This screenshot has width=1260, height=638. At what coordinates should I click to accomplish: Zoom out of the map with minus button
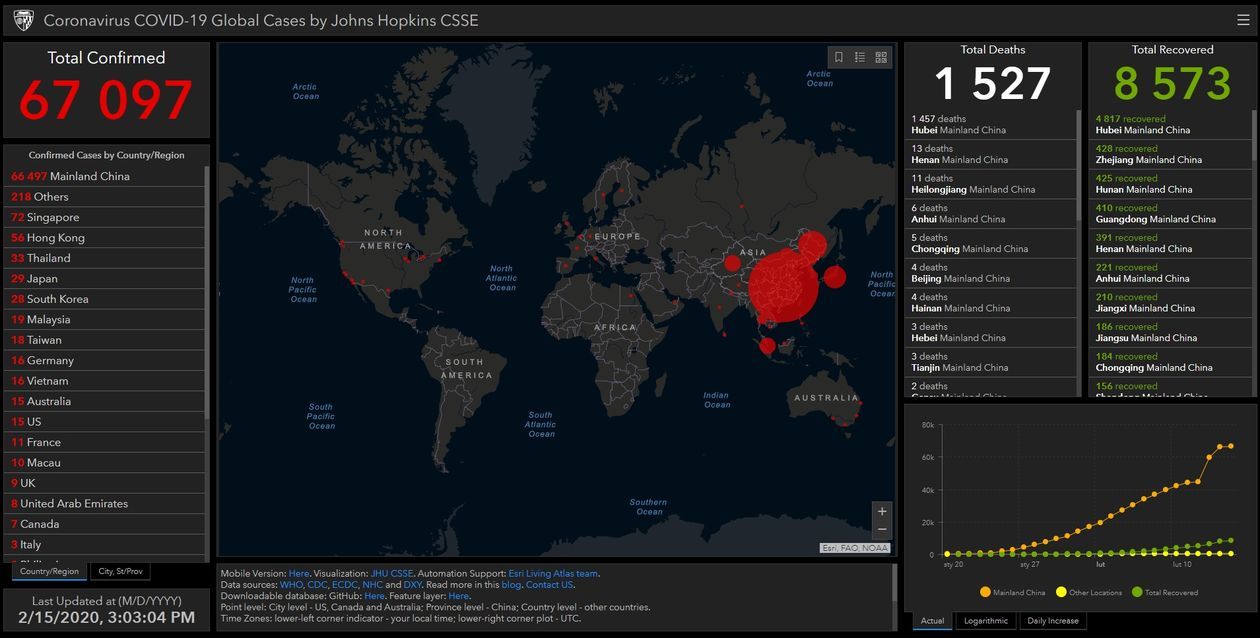click(x=881, y=529)
